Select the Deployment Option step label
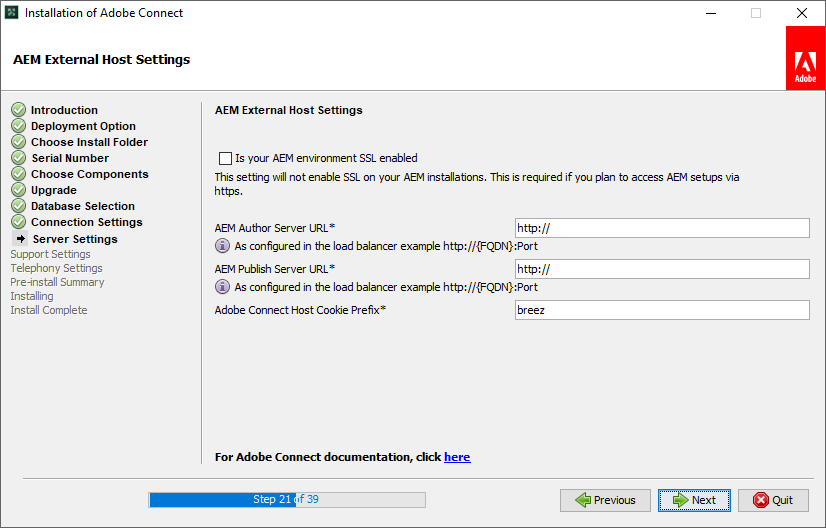The image size is (826, 528). point(83,126)
